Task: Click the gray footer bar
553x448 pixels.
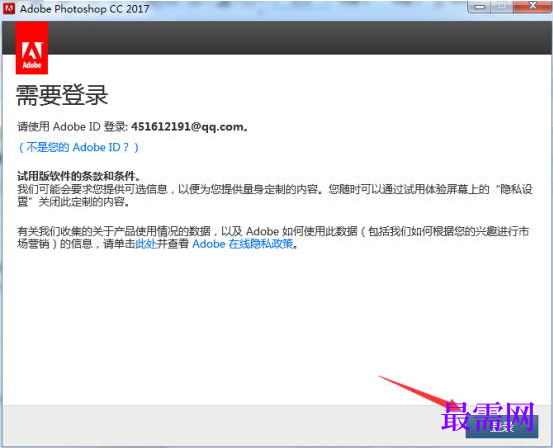Action: (233, 425)
